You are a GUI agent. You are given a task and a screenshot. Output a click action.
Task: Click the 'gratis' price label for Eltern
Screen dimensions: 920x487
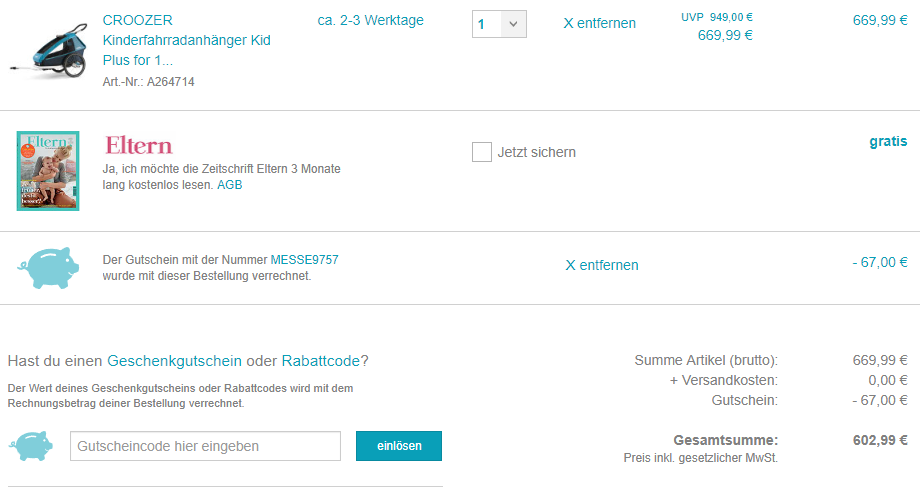pos(888,142)
